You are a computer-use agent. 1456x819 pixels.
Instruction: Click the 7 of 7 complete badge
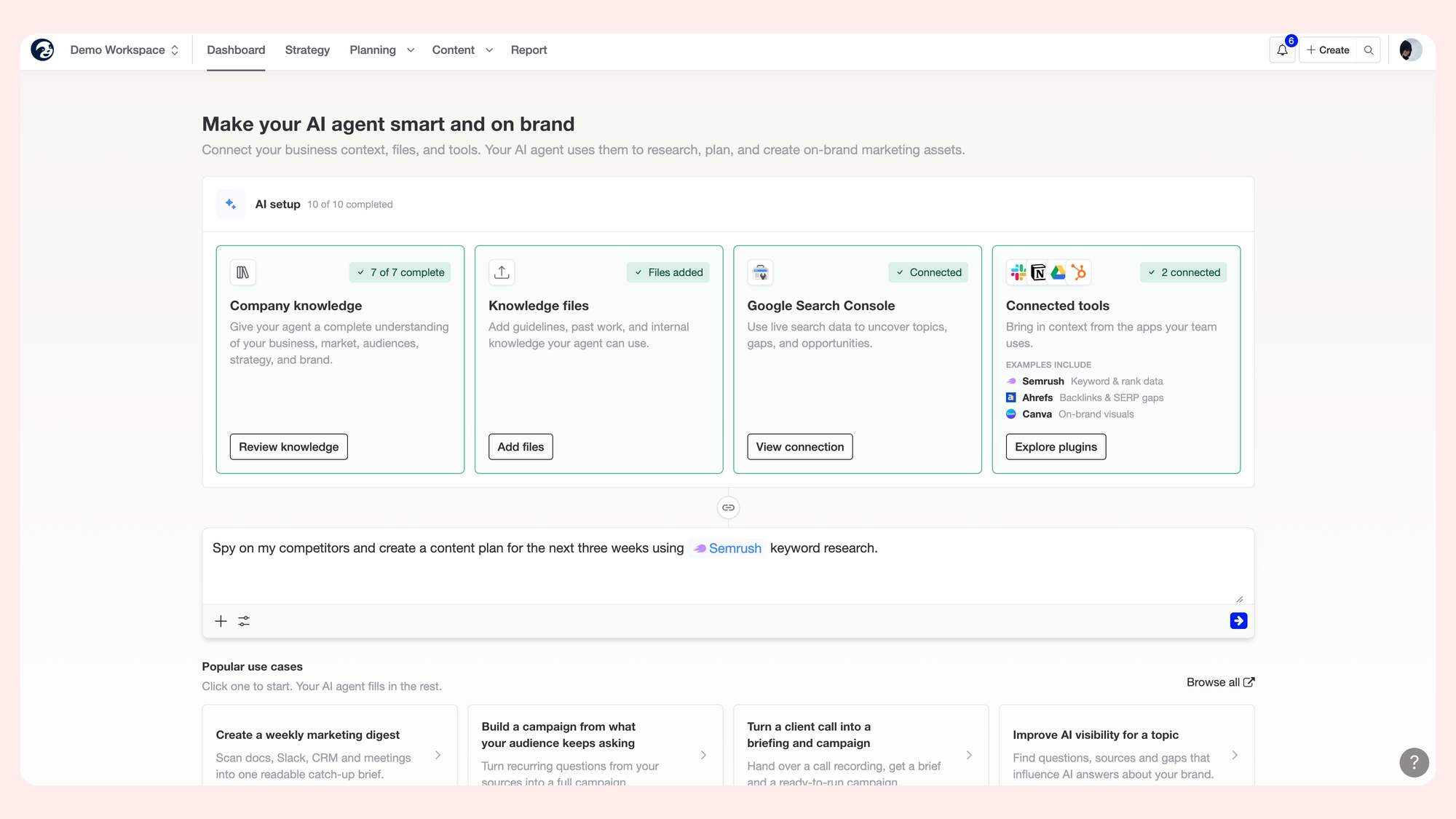[400, 272]
